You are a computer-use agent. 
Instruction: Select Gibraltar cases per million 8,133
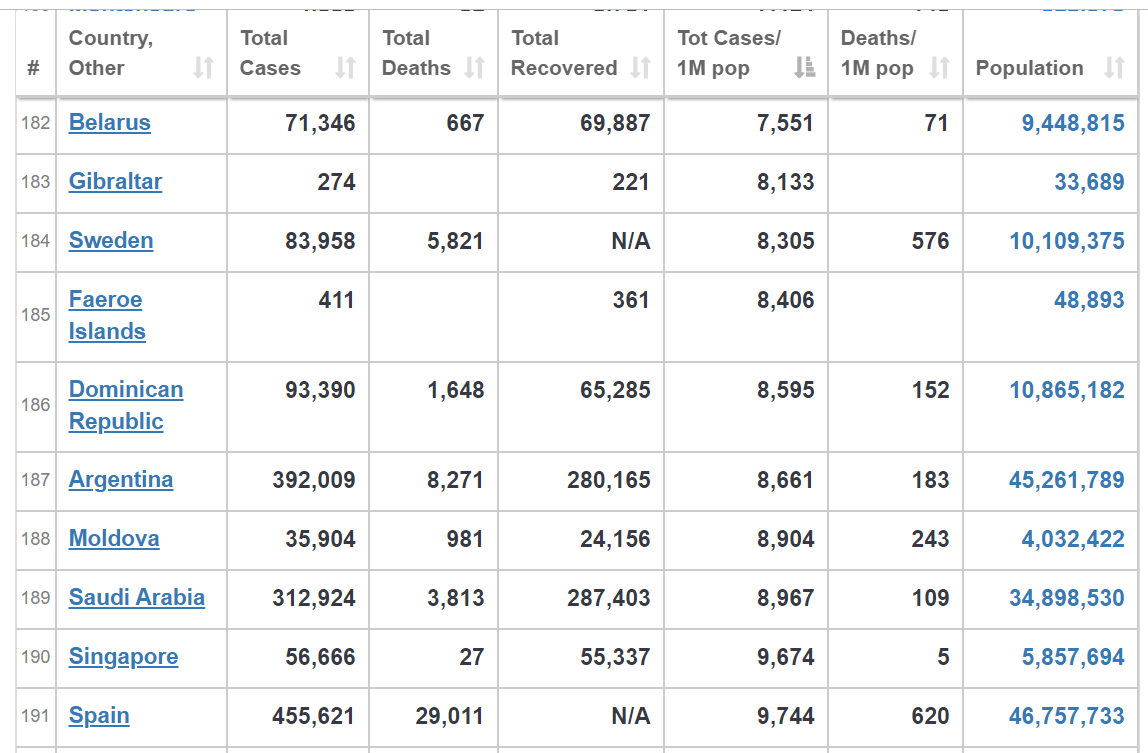pyautogui.click(x=786, y=182)
